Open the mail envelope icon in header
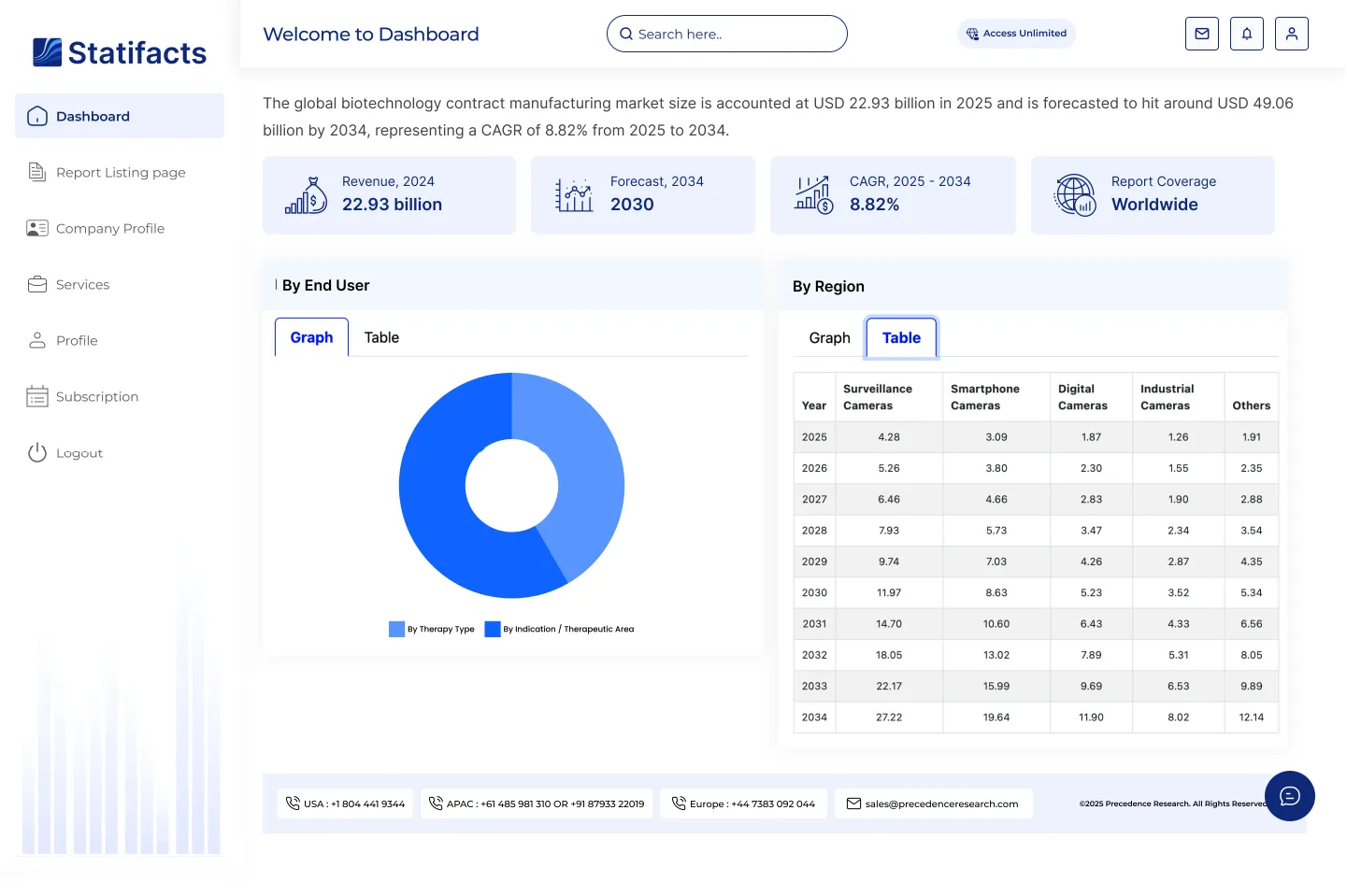Image resolution: width=1347 pixels, height=896 pixels. point(1202,34)
